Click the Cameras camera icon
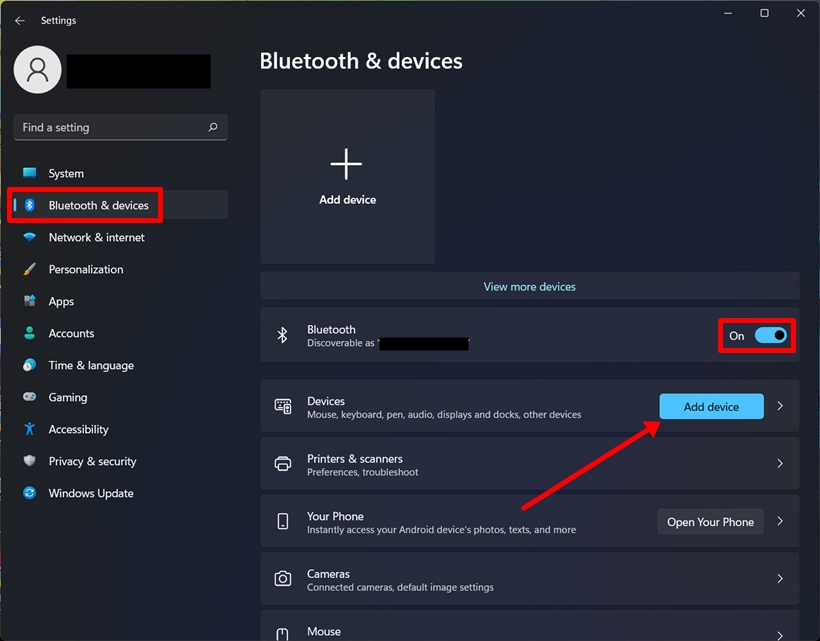Image resolution: width=820 pixels, height=641 pixels. (283, 579)
